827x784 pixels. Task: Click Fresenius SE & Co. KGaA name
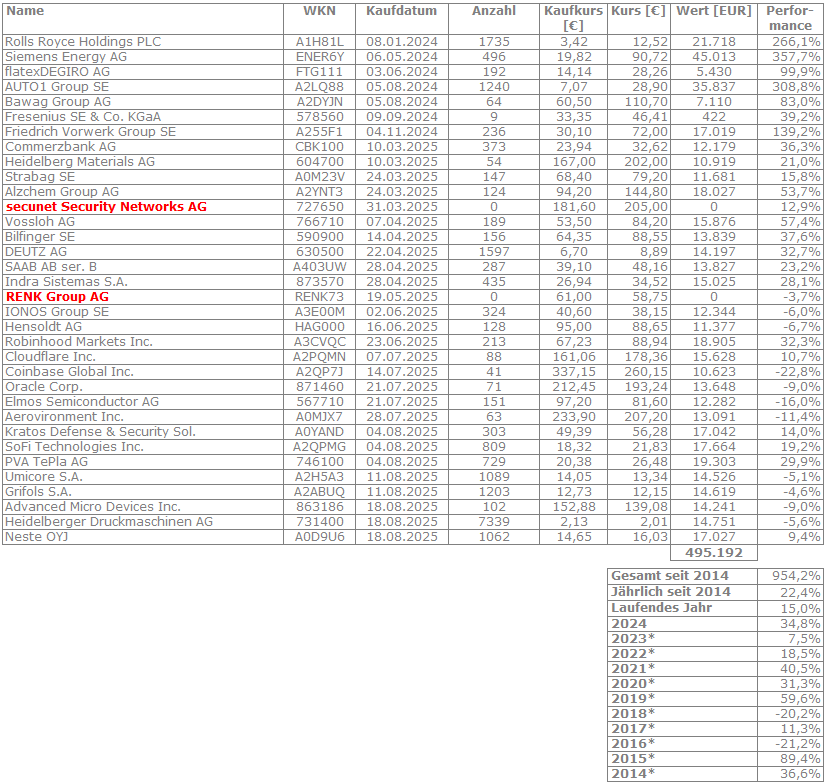pos(83,117)
